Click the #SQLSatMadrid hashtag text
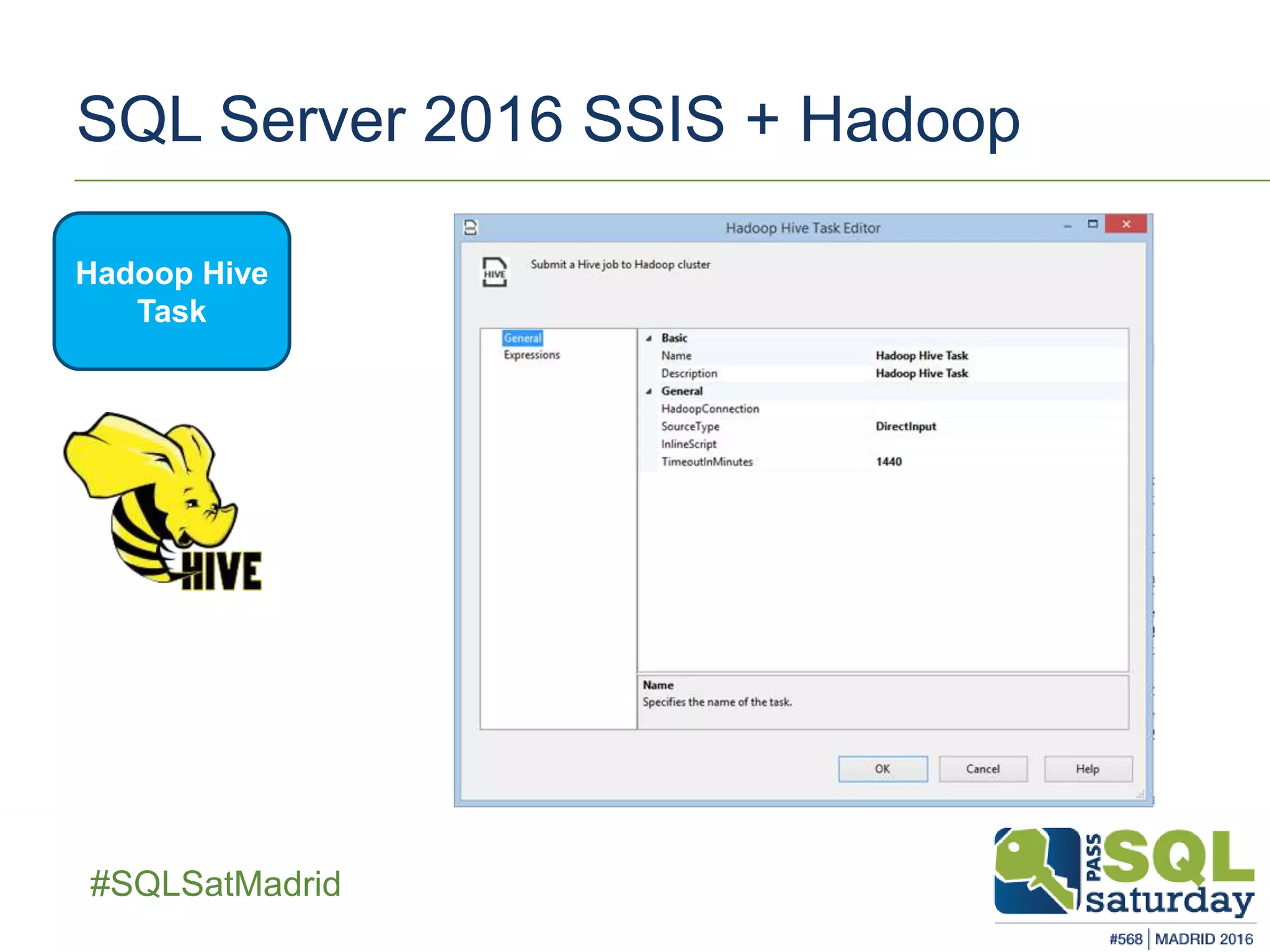 [x=215, y=884]
